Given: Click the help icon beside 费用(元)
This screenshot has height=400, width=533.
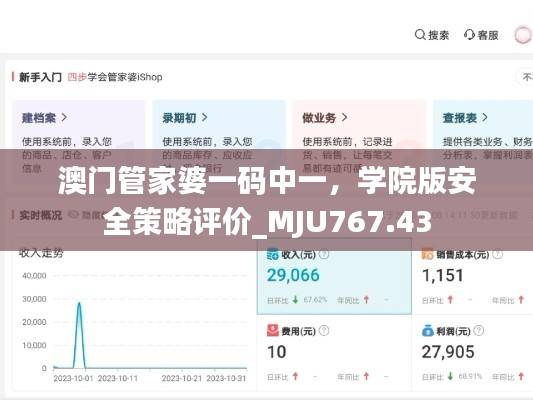Looking at the screenshot, I should (x=324, y=330).
